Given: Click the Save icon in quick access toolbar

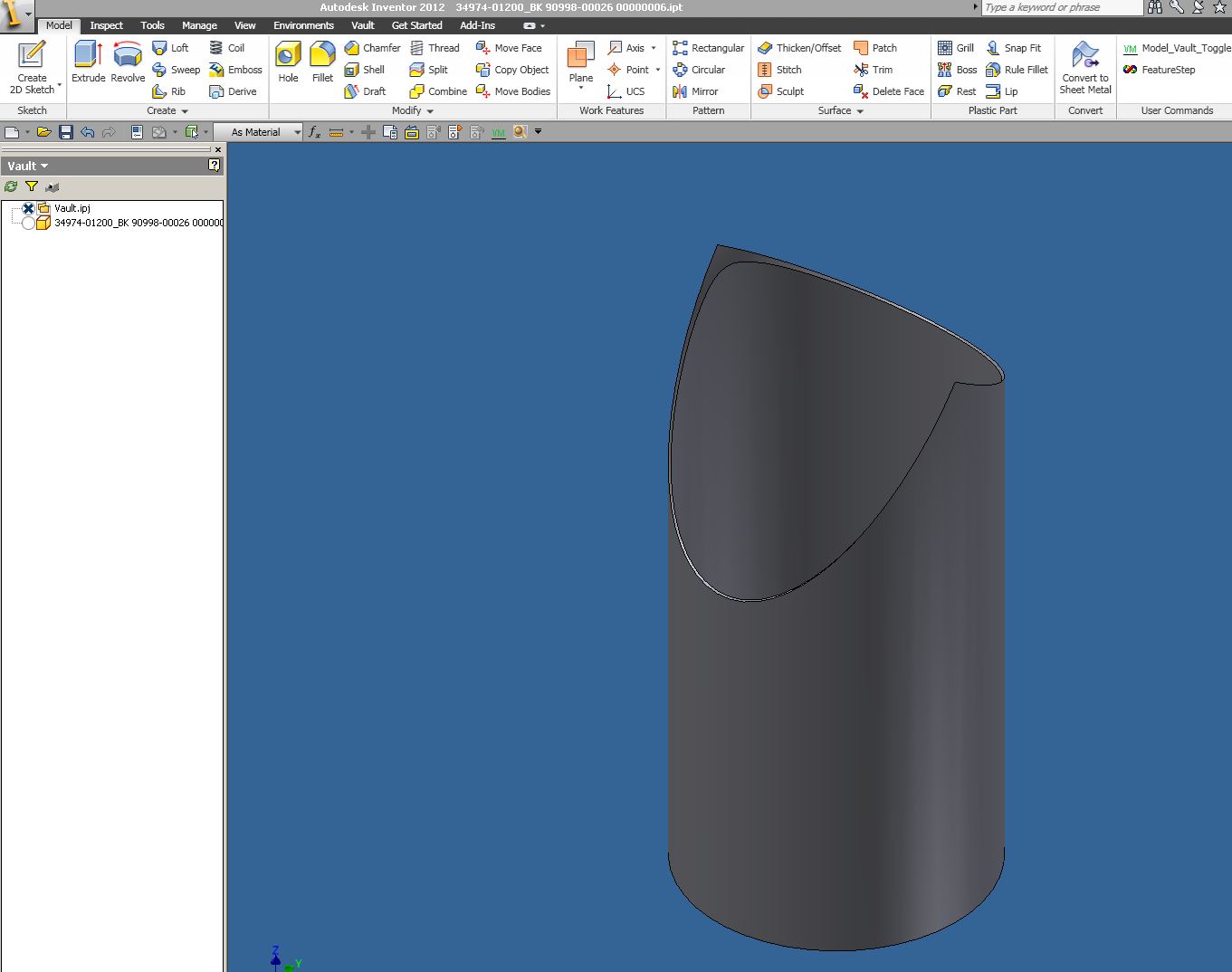Looking at the screenshot, I should coord(66,132).
